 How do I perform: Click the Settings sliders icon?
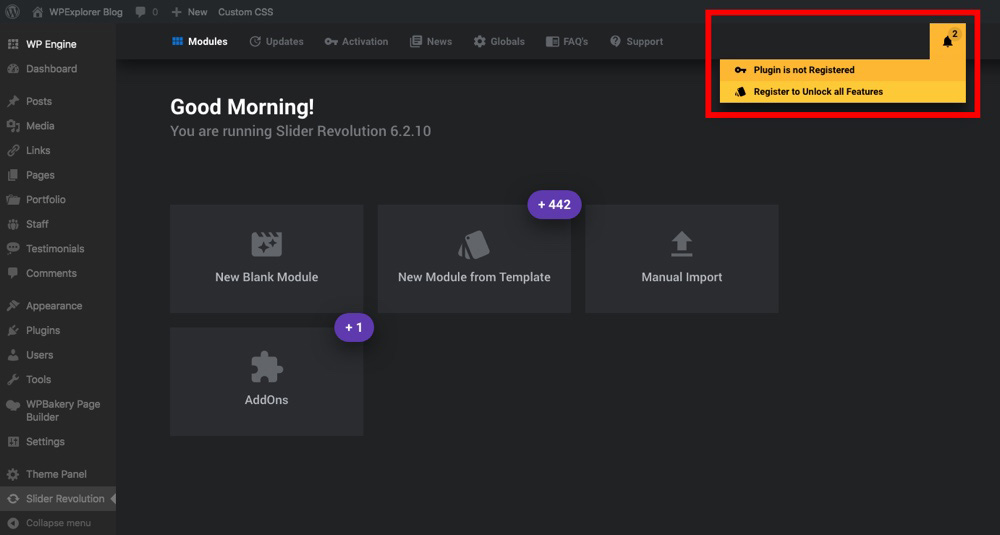click(x=13, y=441)
